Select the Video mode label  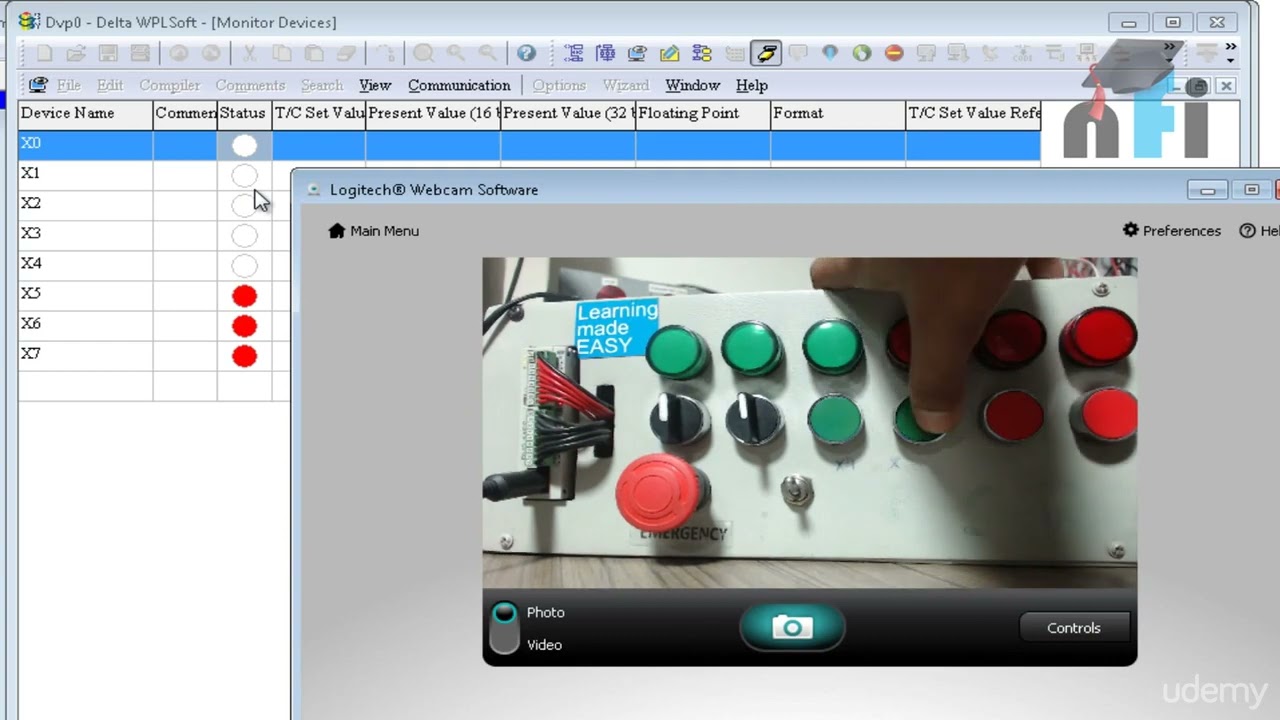click(x=544, y=645)
